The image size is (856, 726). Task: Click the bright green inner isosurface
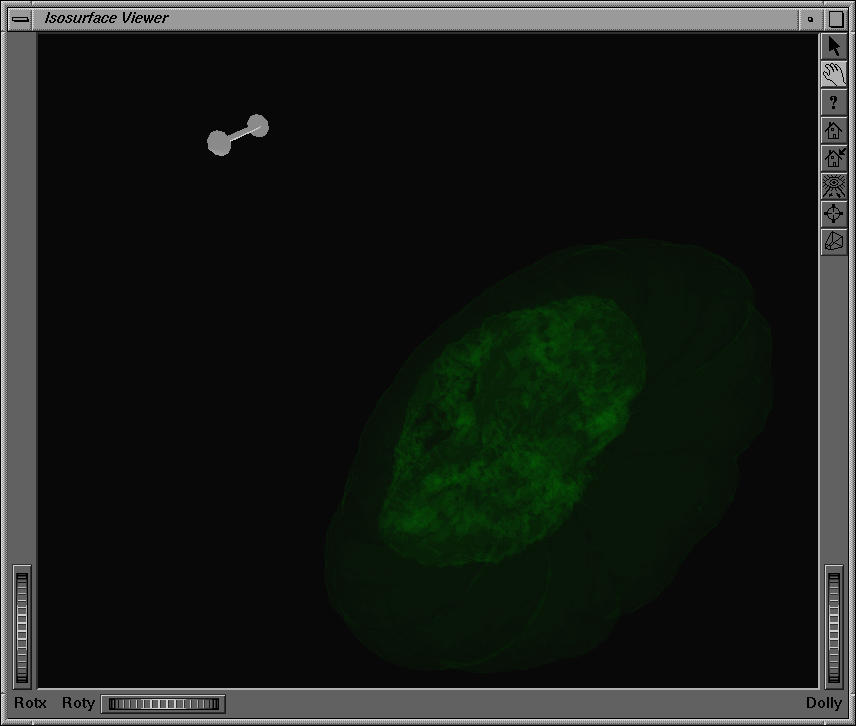point(513,431)
